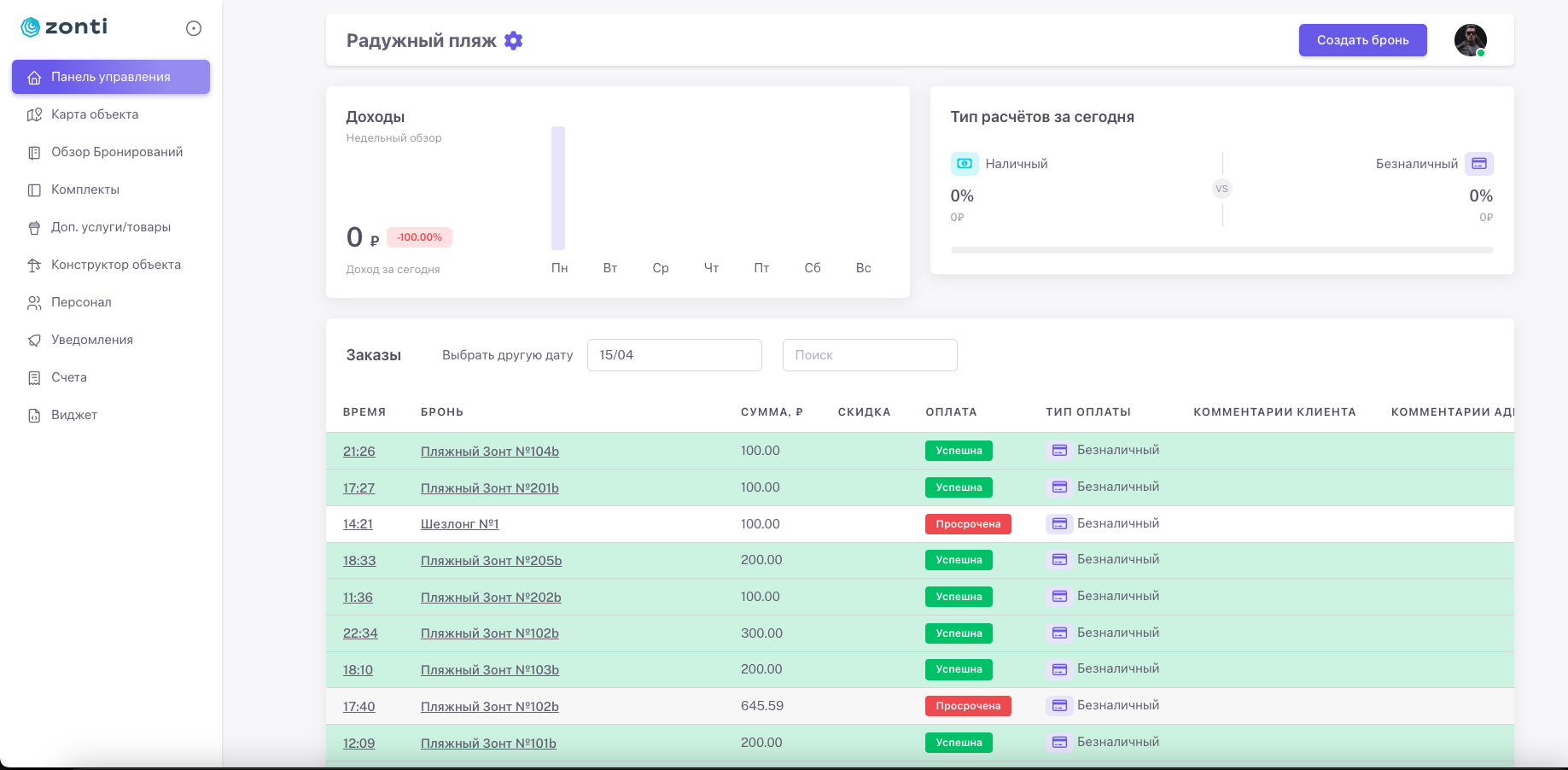The width and height of the screenshot is (1568, 770).
Task: Click the payment type progress bar
Action: pyautogui.click(x=1221, y=250)
